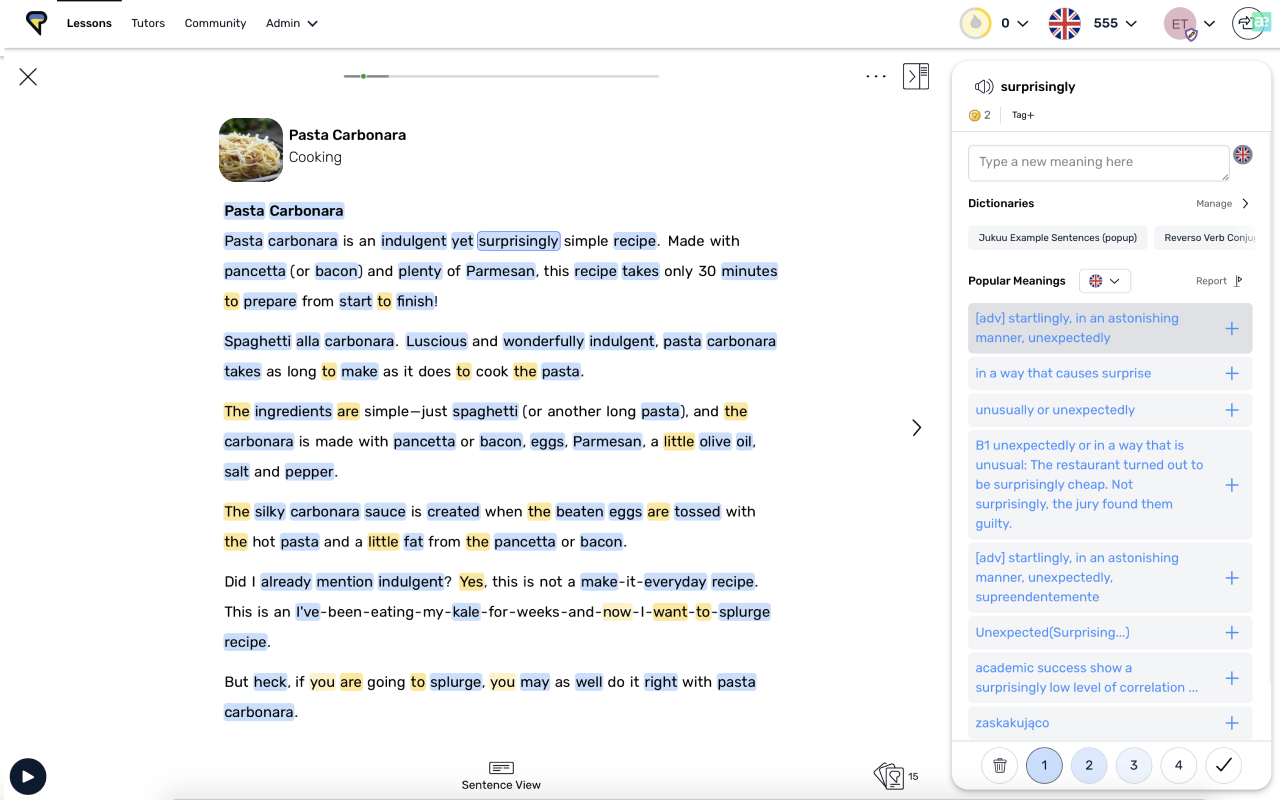Viewport: 1280px width, 800px height.
Task: Click the checkmark to mark word as known
Action: 1223,765
